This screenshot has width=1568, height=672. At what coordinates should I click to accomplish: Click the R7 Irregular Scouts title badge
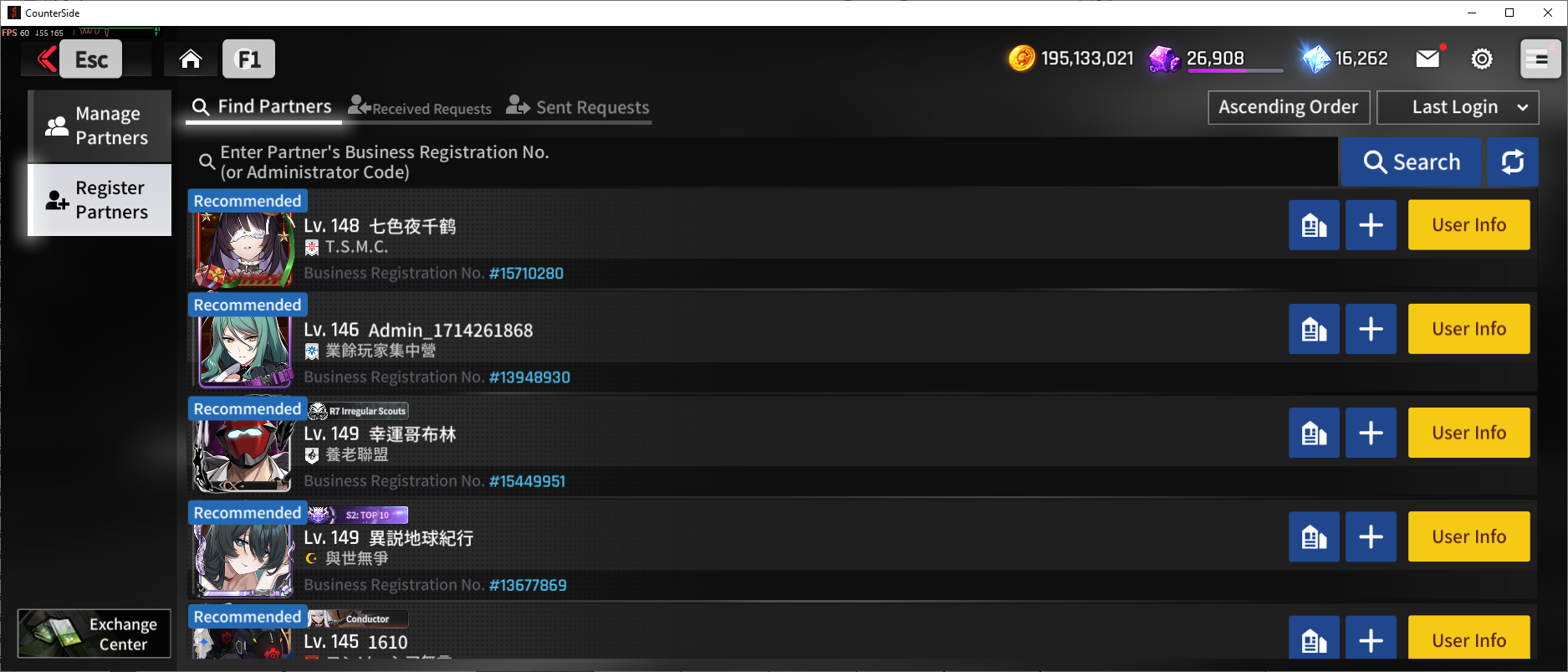pyautogui.click(x=358, y=411)
